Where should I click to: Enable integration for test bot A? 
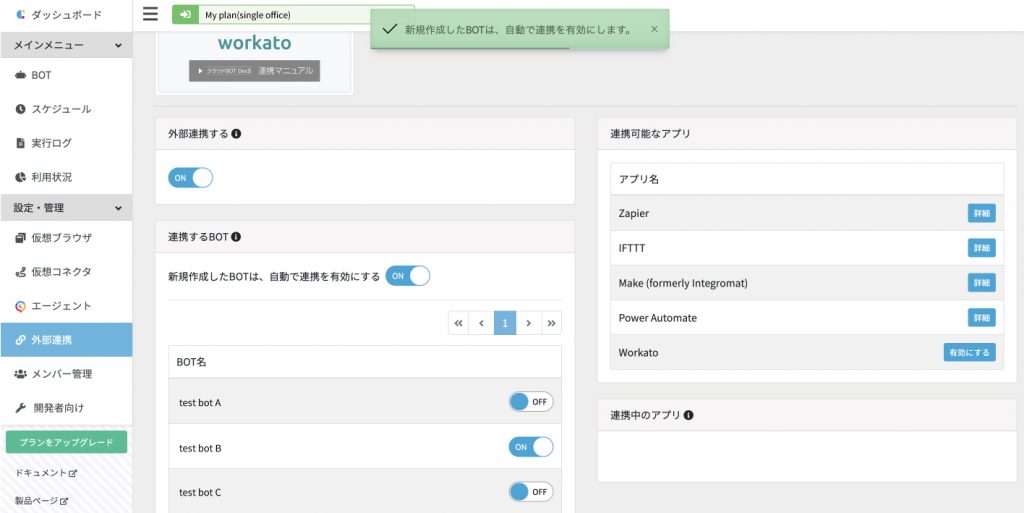[531, 402]
